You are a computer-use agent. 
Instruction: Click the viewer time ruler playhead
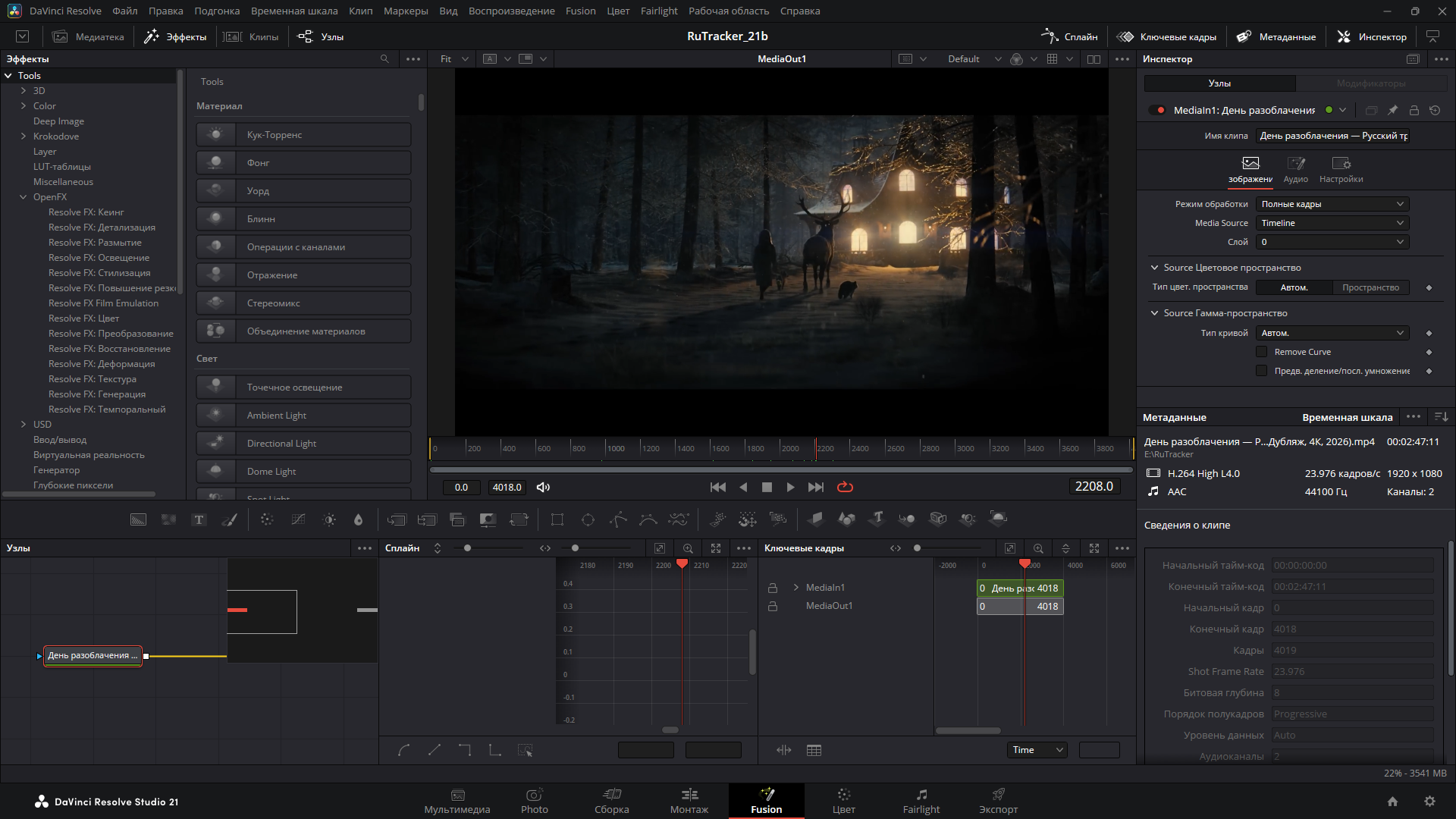coord(816,448)
